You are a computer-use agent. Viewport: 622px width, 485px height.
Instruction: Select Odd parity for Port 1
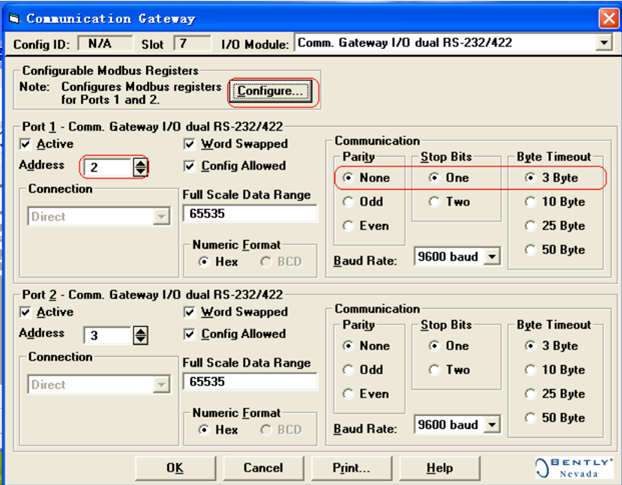[348, 202]
